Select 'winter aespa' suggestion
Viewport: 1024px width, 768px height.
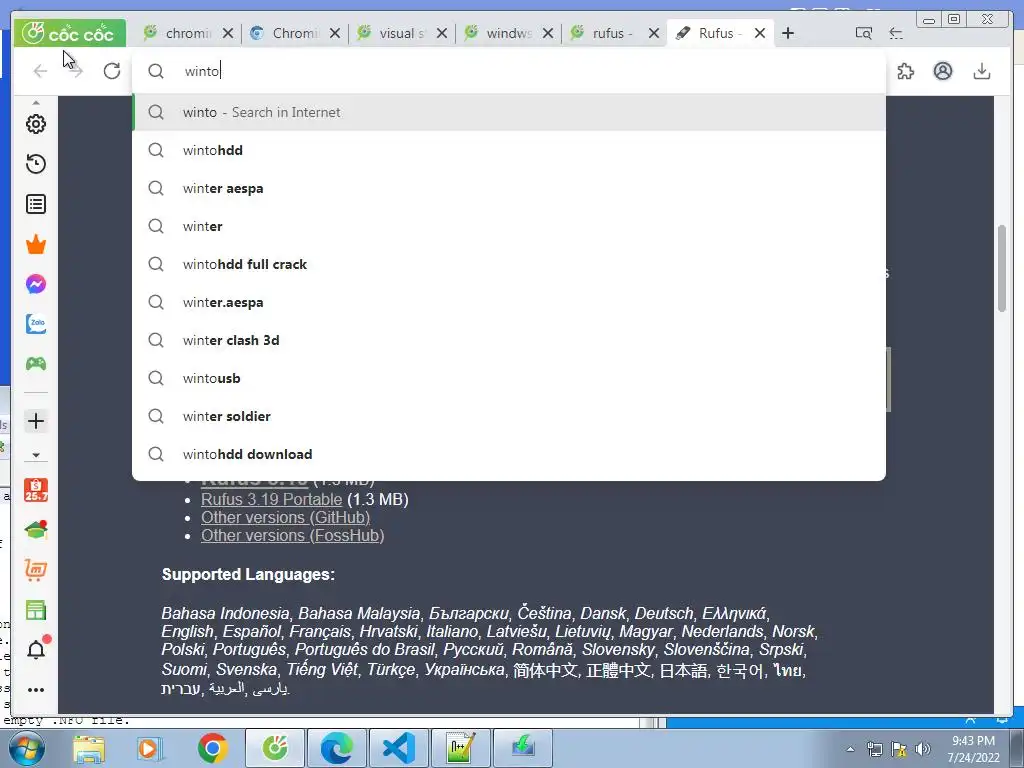point(509,188)
